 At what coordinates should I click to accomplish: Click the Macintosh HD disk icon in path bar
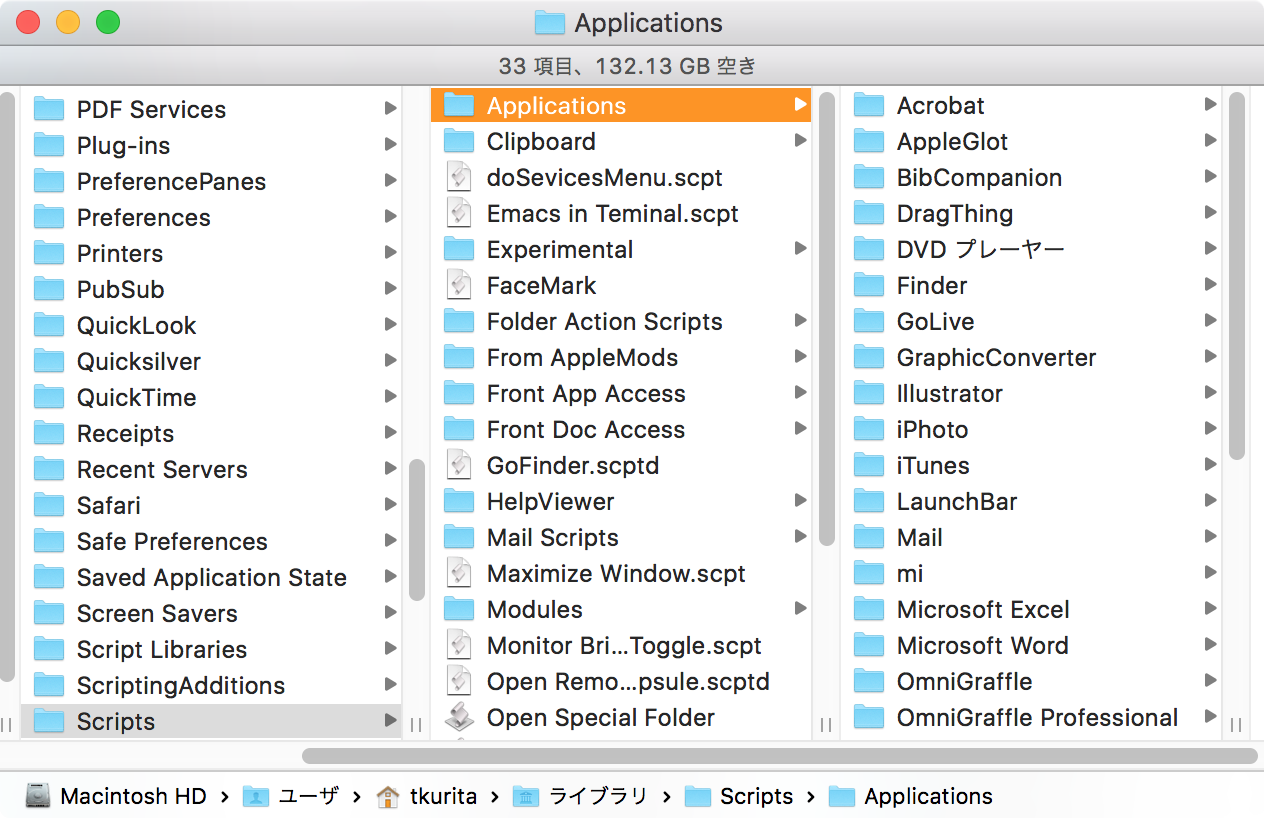tap(38, 796)
